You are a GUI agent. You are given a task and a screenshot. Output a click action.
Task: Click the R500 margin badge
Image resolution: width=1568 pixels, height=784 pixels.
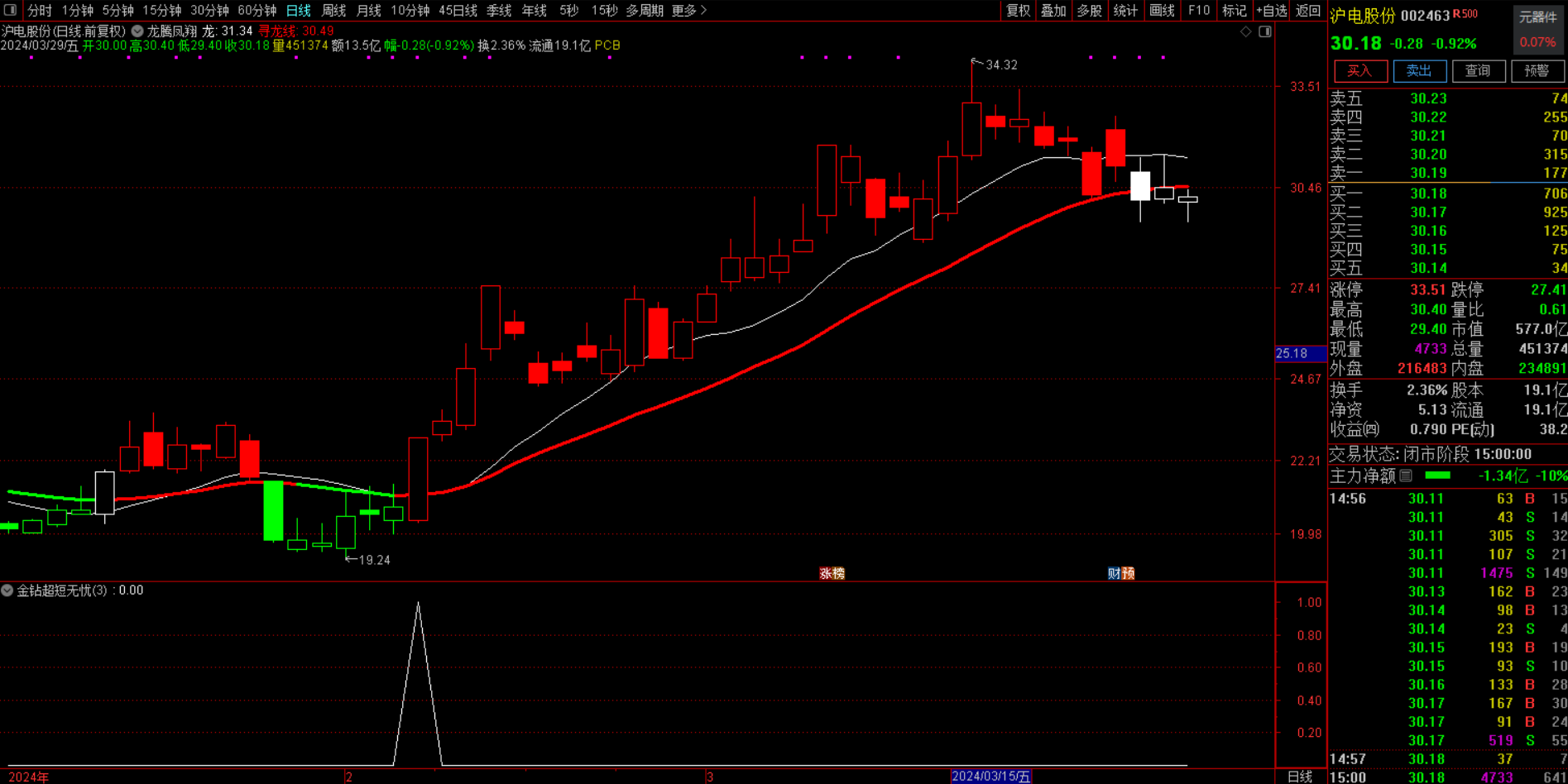click(x=1465, y=14)
